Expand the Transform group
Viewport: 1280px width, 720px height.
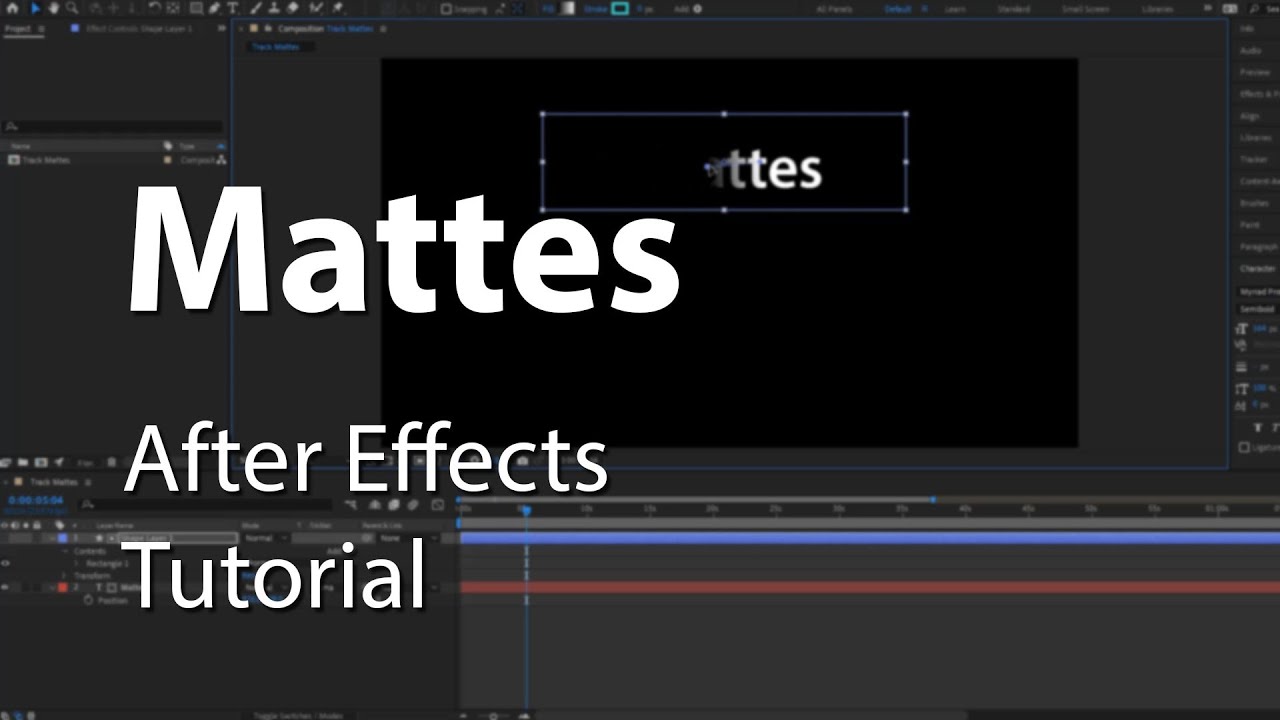[x=64, y=576]
